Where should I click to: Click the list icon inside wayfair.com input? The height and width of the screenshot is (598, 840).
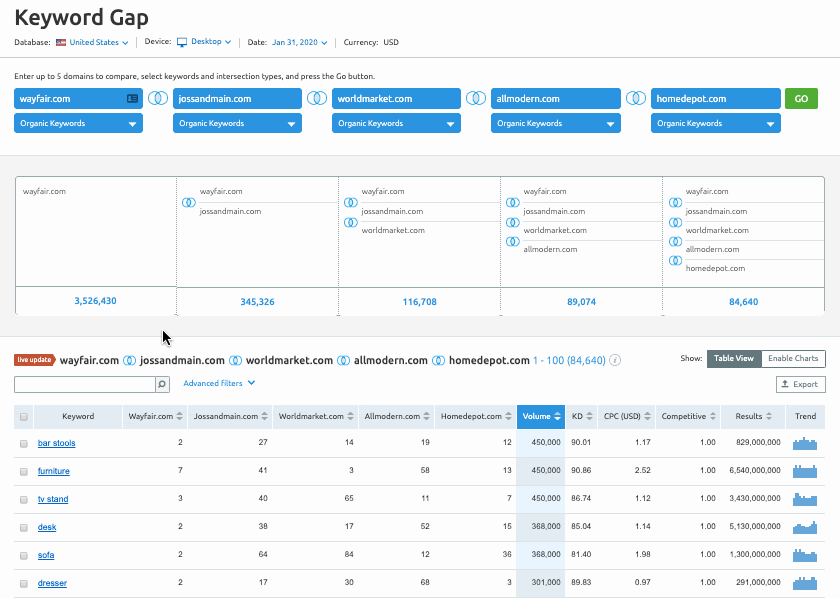pyautogui.click(x=132, y=99)
